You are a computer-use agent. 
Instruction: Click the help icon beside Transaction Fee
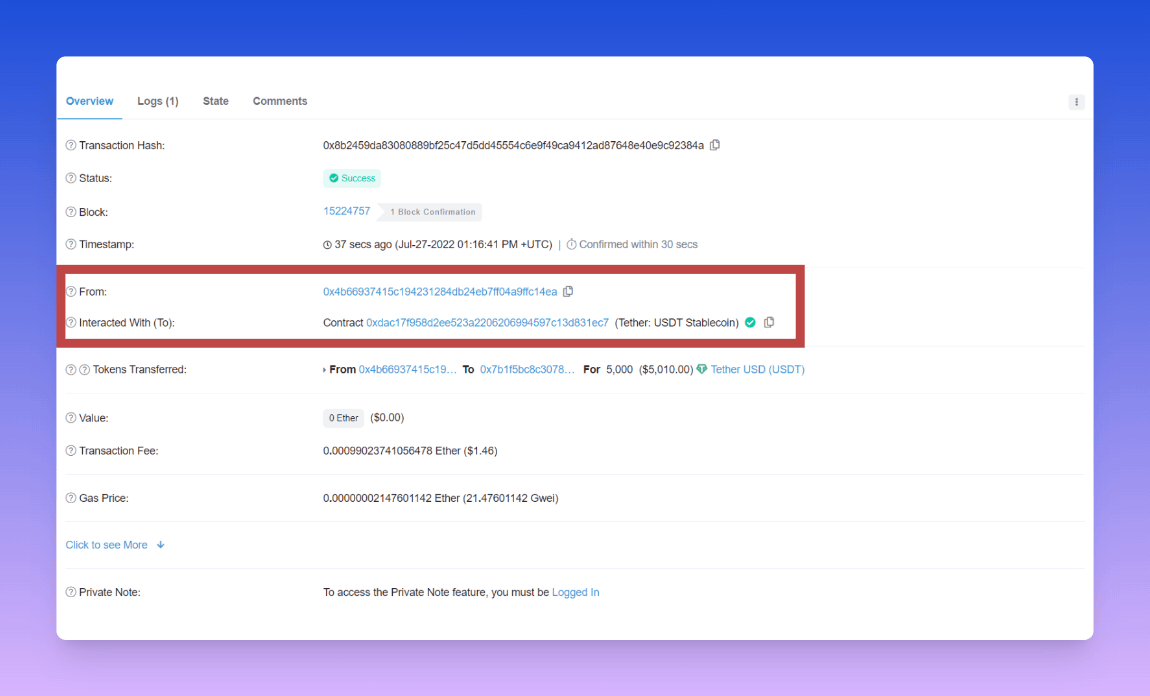71,451
